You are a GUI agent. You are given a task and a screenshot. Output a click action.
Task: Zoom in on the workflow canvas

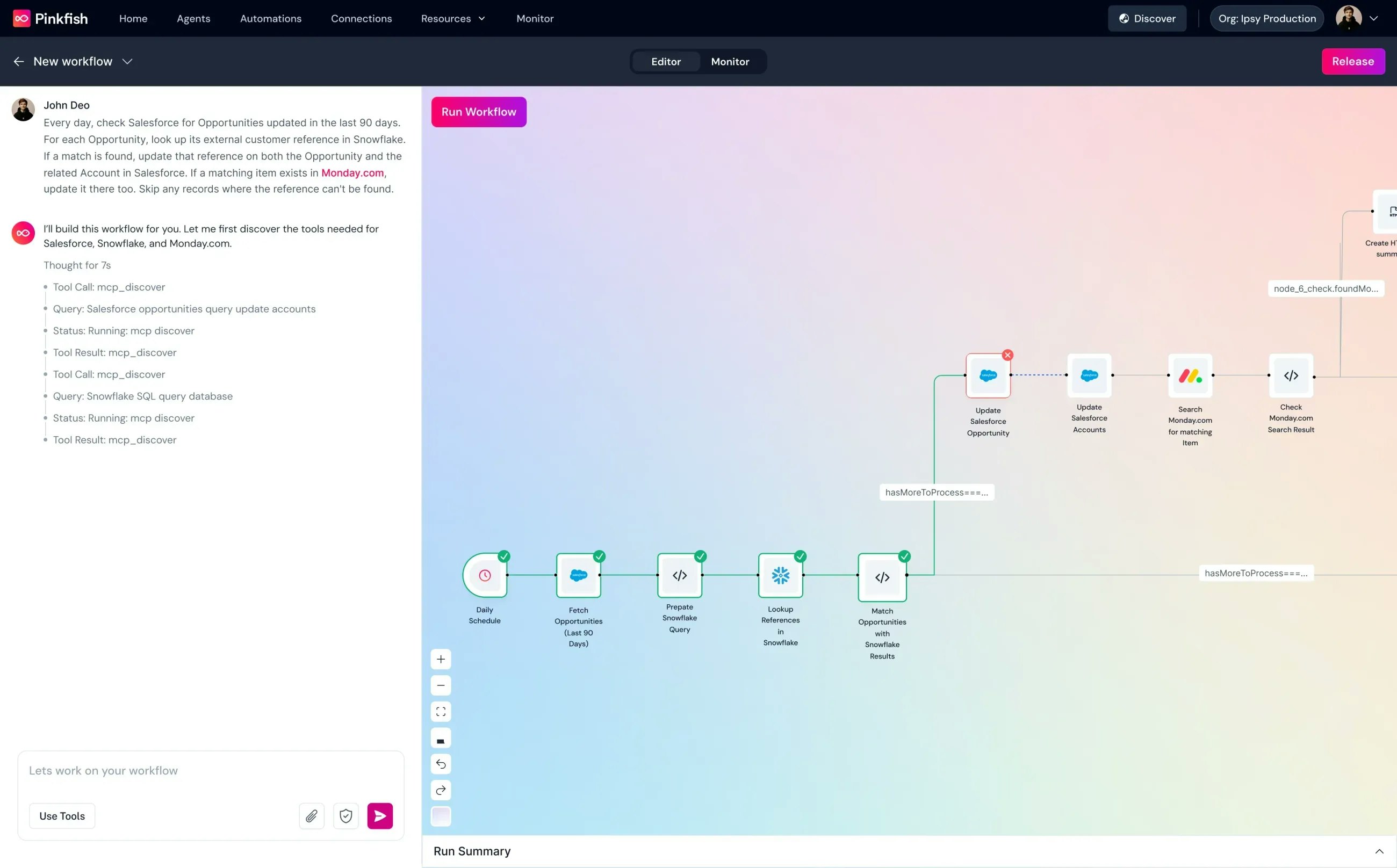point(441,659)
